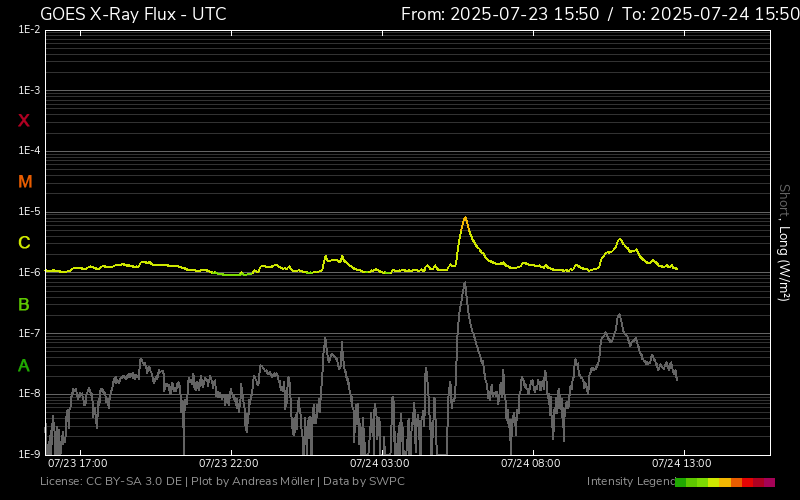Click the '07/24 03:00' time axis label

click(380, 463)
